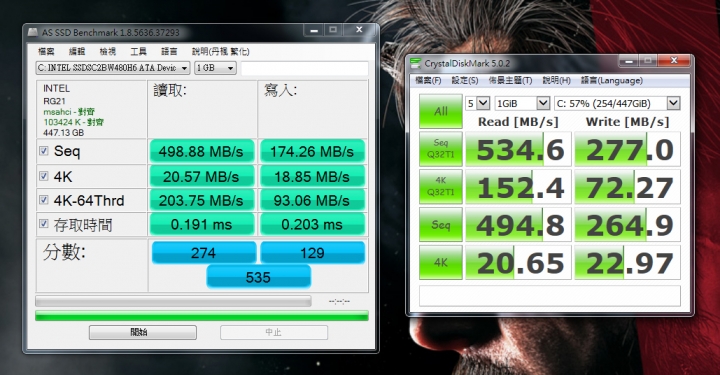Click the 534.6 Seq Q32T1 read value

(x=518, y=149)
